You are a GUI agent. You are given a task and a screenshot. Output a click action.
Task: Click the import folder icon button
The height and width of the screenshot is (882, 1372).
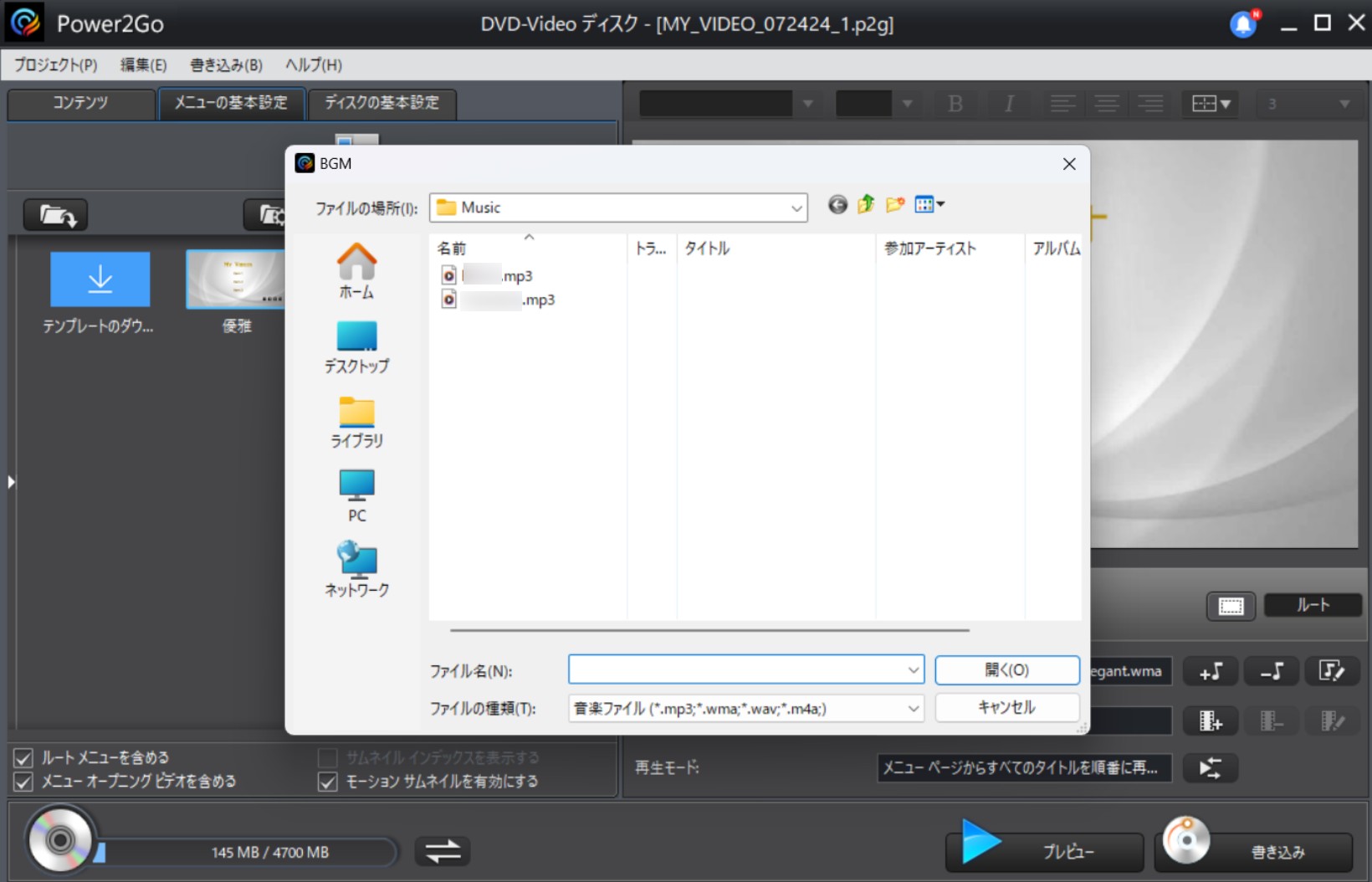pos(56,215)
